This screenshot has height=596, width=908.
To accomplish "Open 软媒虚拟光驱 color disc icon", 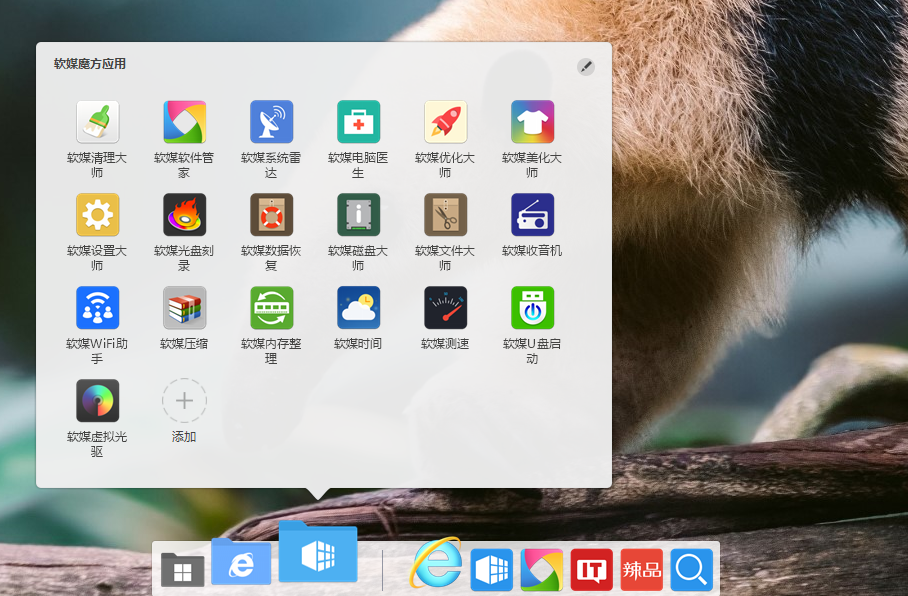I will pyautogui.click(x=97, y=401).
